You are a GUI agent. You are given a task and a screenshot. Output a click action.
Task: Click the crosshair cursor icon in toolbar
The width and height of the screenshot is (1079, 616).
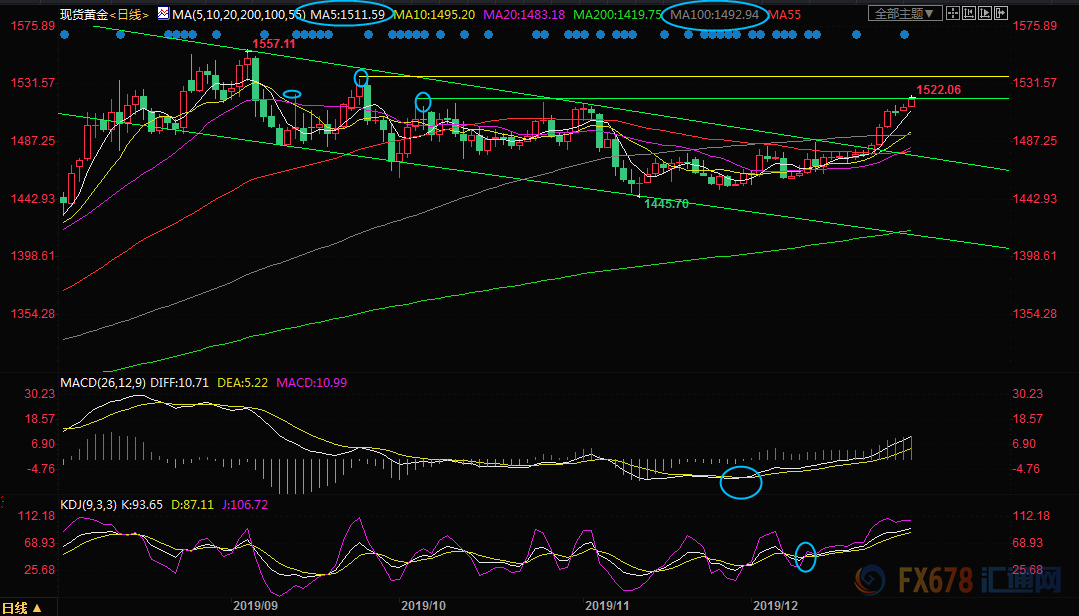pyautogui.click(x=953, y=13)
